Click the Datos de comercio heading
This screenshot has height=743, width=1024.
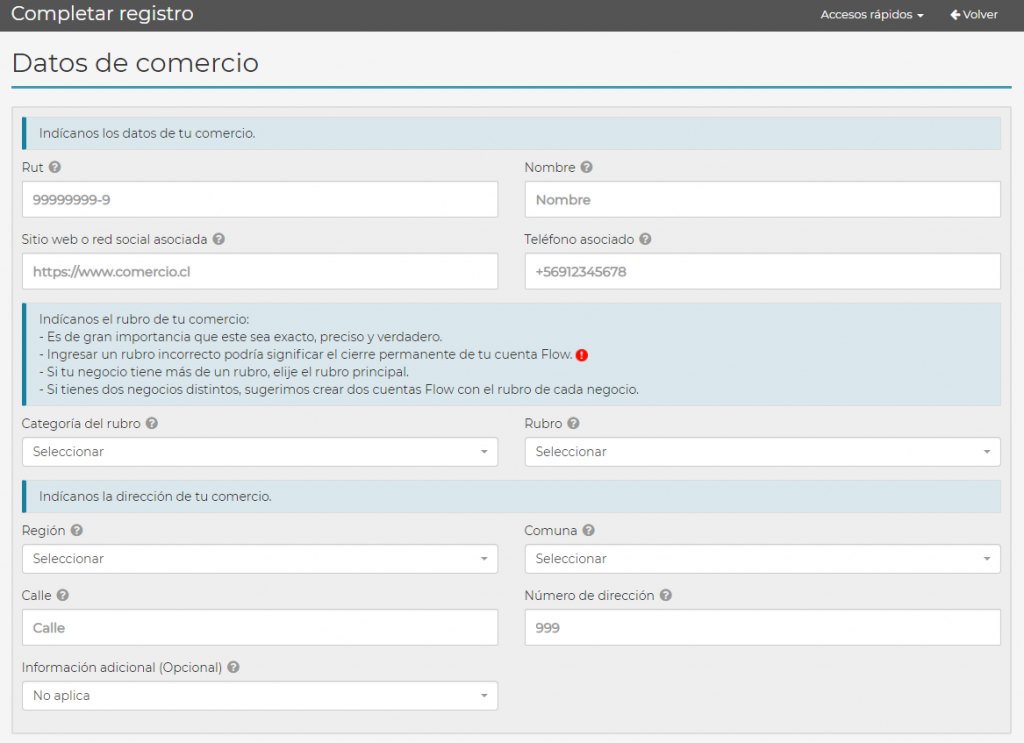tap(135, 63)
